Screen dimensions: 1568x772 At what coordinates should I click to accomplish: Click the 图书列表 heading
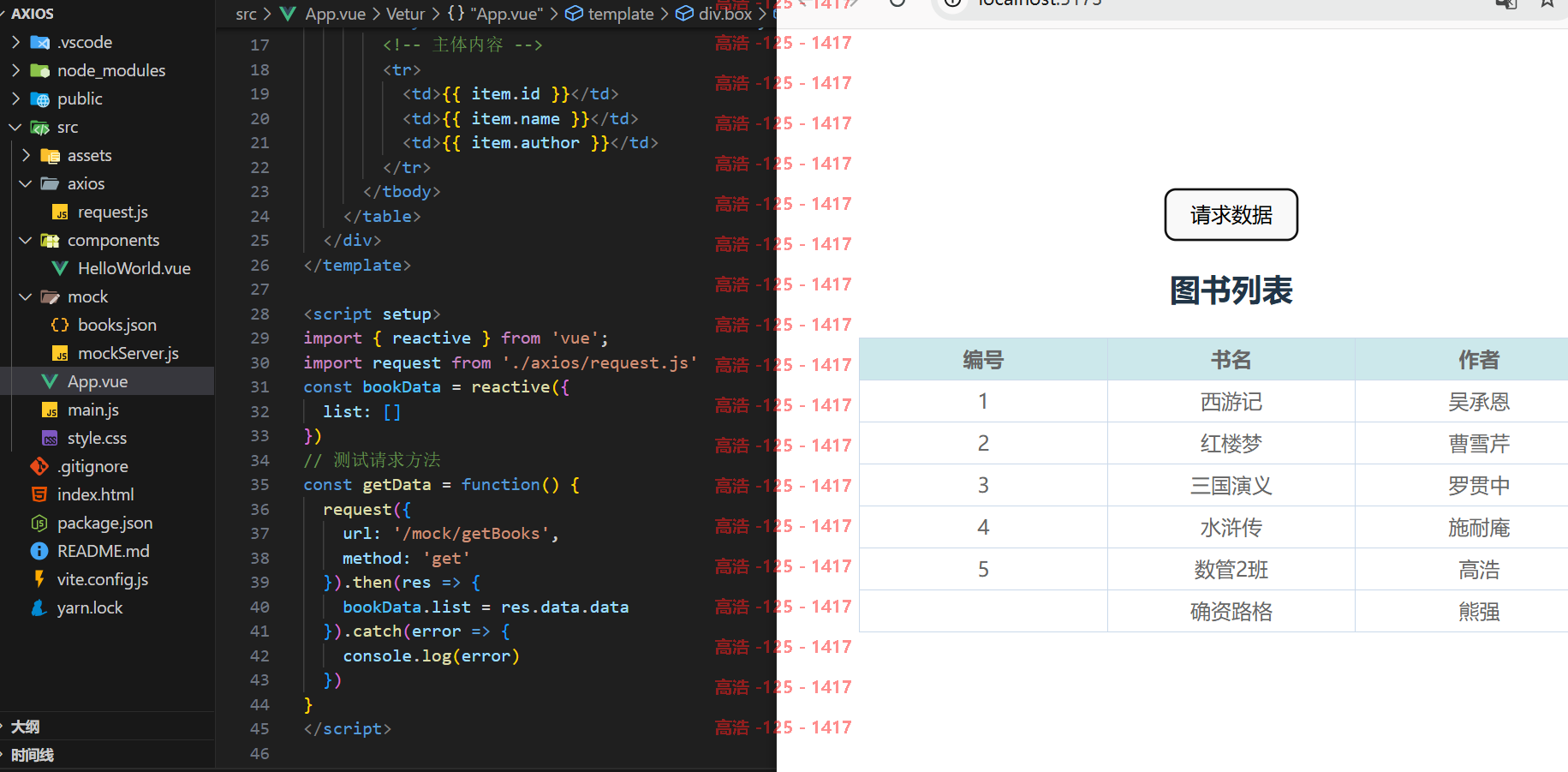[1231, 290]
